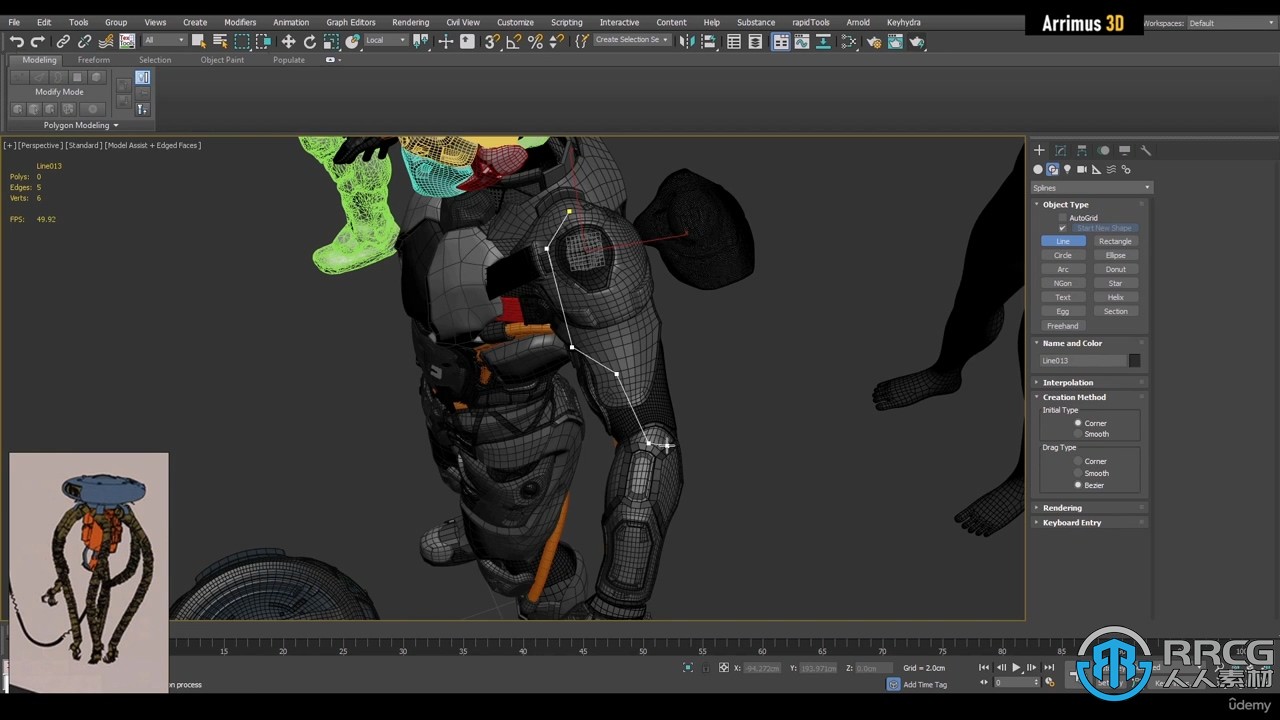The height and width of the screenshot is (720, 1280).
Task: Toggle the Angle Snap icon
Action: tap(513, 41)
